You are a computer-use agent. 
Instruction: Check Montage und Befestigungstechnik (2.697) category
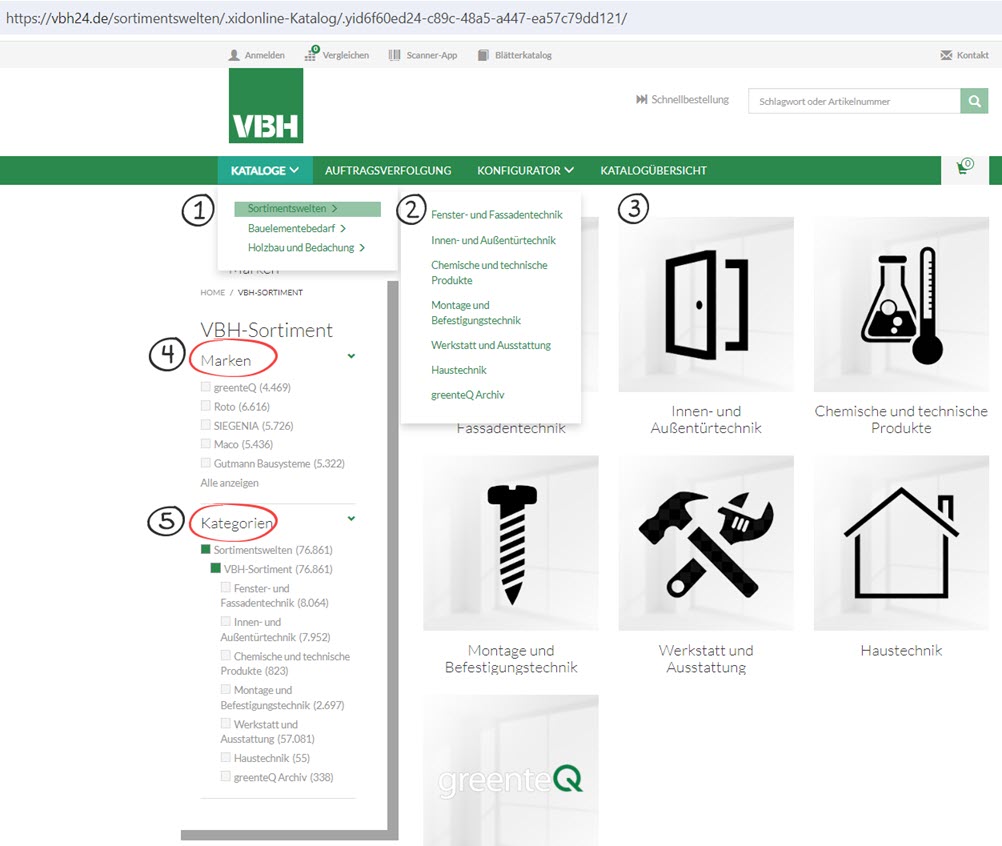(x=226, y=689)
